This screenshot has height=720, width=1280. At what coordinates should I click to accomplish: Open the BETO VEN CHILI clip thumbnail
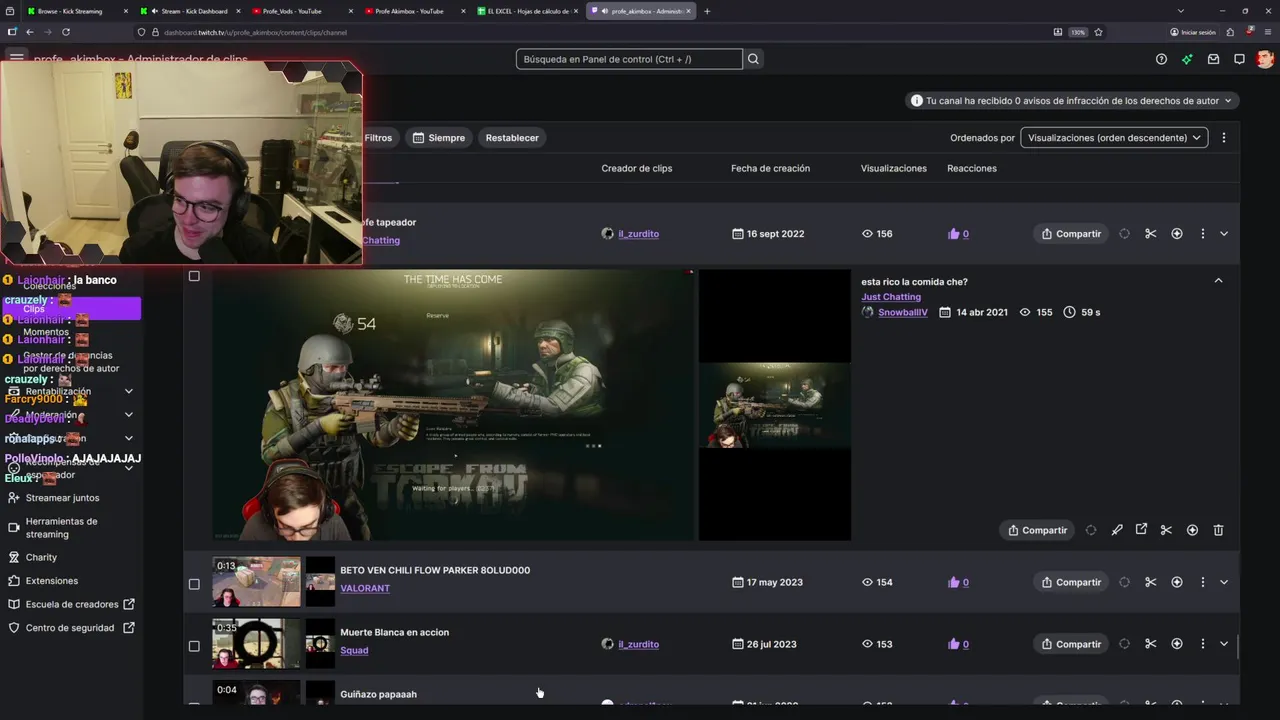coord(256,582)
